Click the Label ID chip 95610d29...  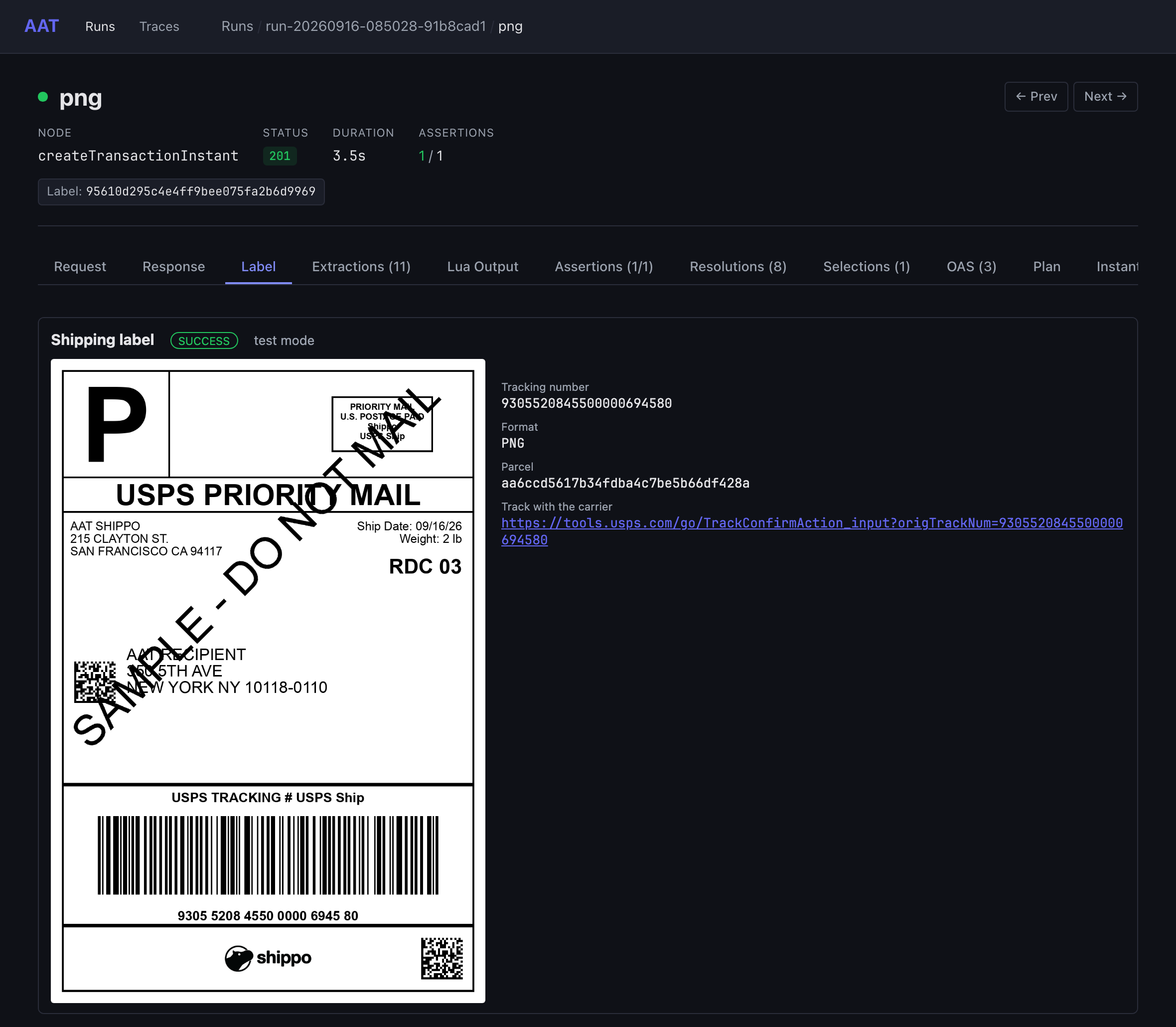click(x=181, y=191)
